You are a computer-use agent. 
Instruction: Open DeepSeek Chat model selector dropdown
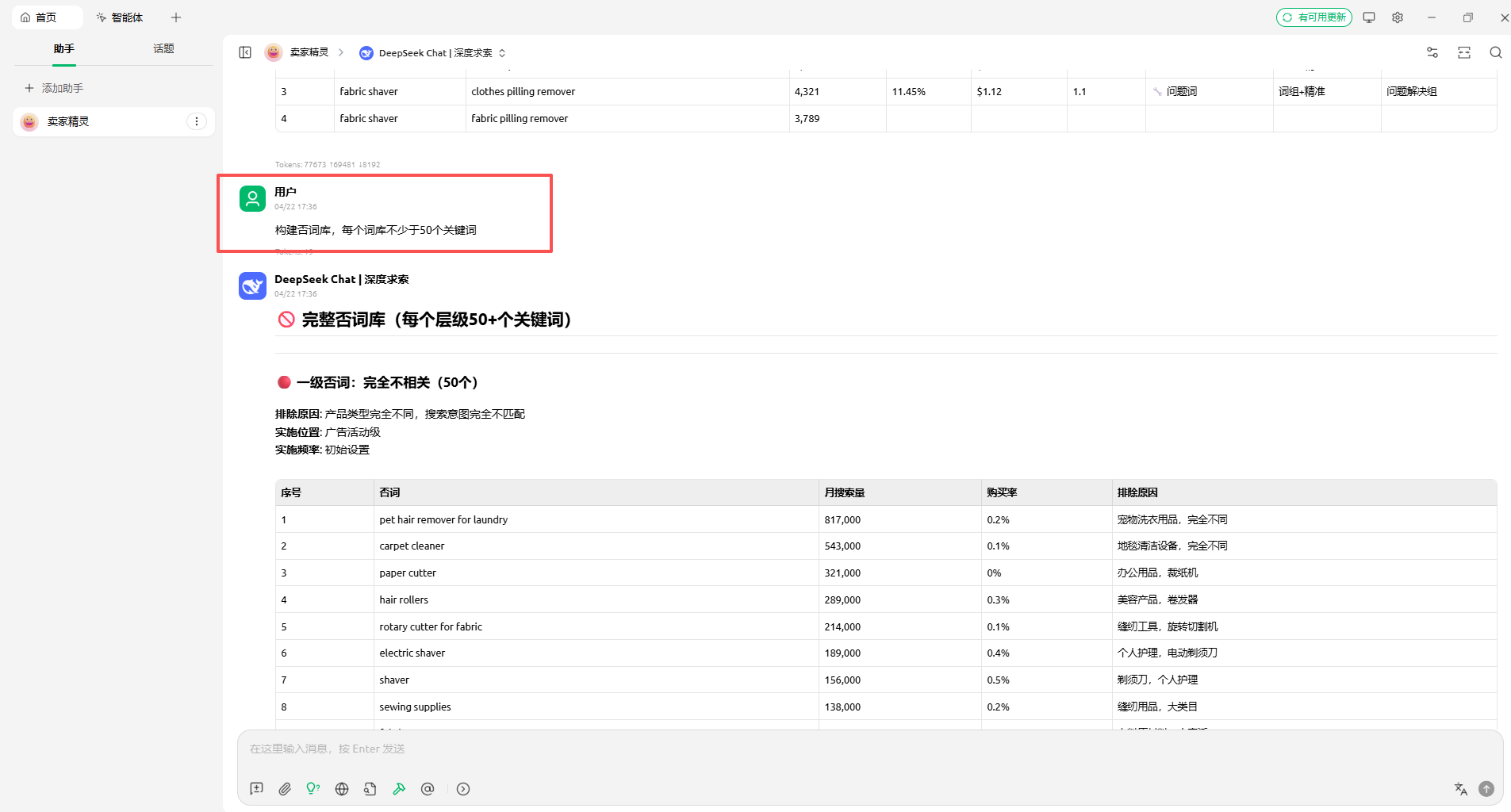coord(432,53)
